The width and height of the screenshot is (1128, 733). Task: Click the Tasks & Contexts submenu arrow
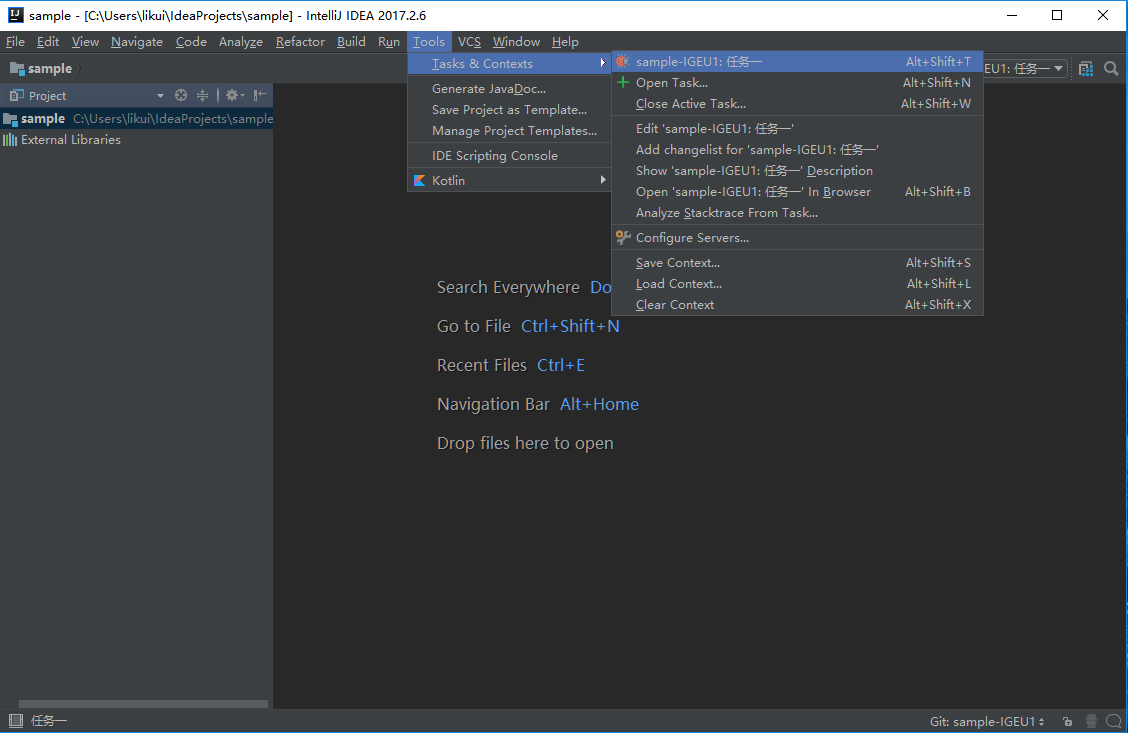tap(603, 63)
